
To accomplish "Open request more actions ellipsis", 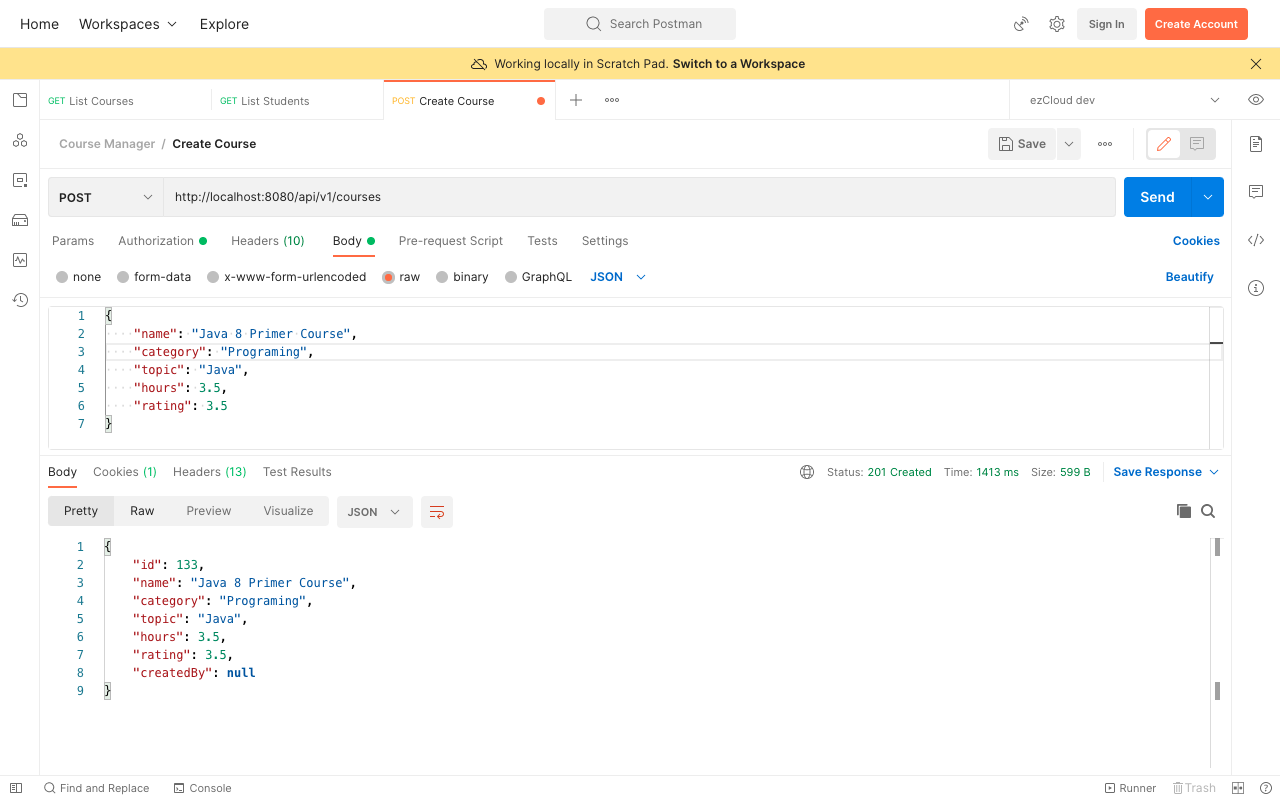I will click(x=1105, y=144).
